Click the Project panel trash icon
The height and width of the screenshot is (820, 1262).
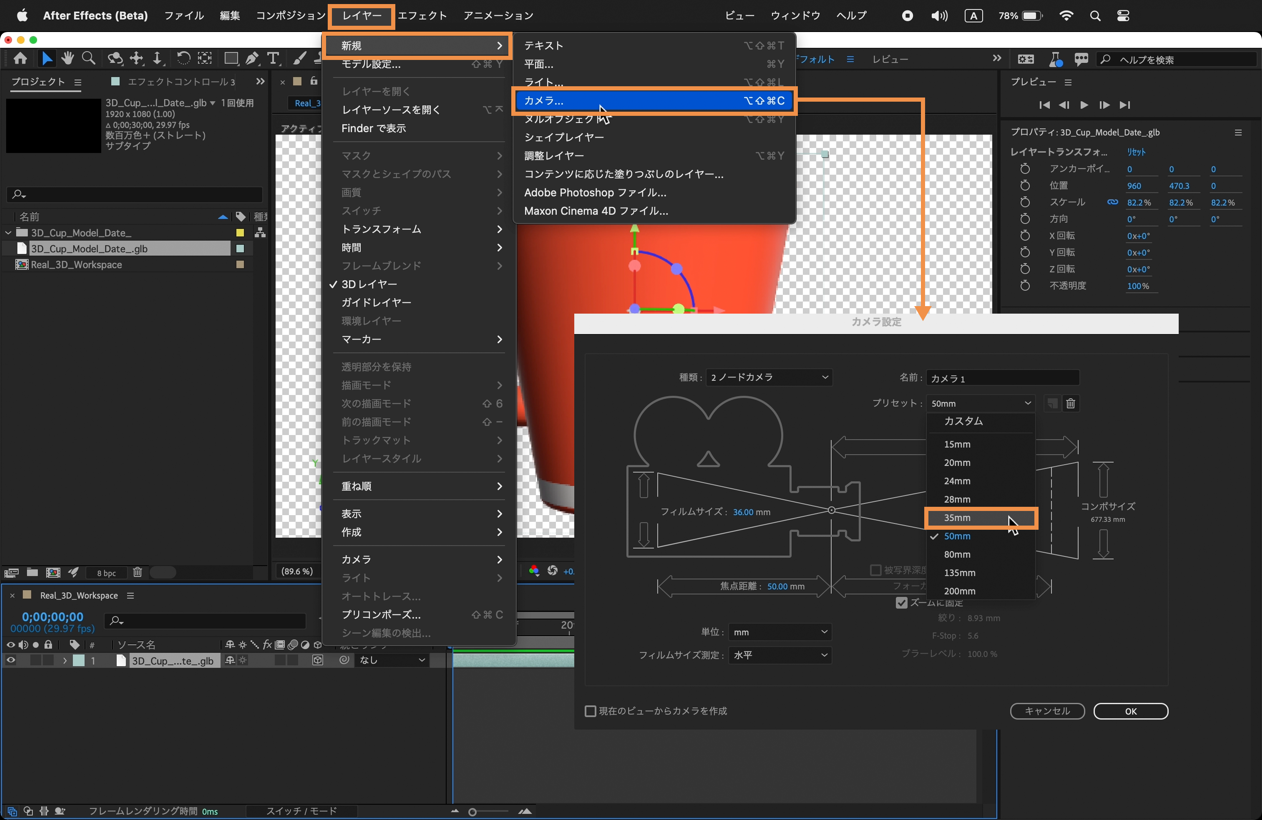[137, 573]
